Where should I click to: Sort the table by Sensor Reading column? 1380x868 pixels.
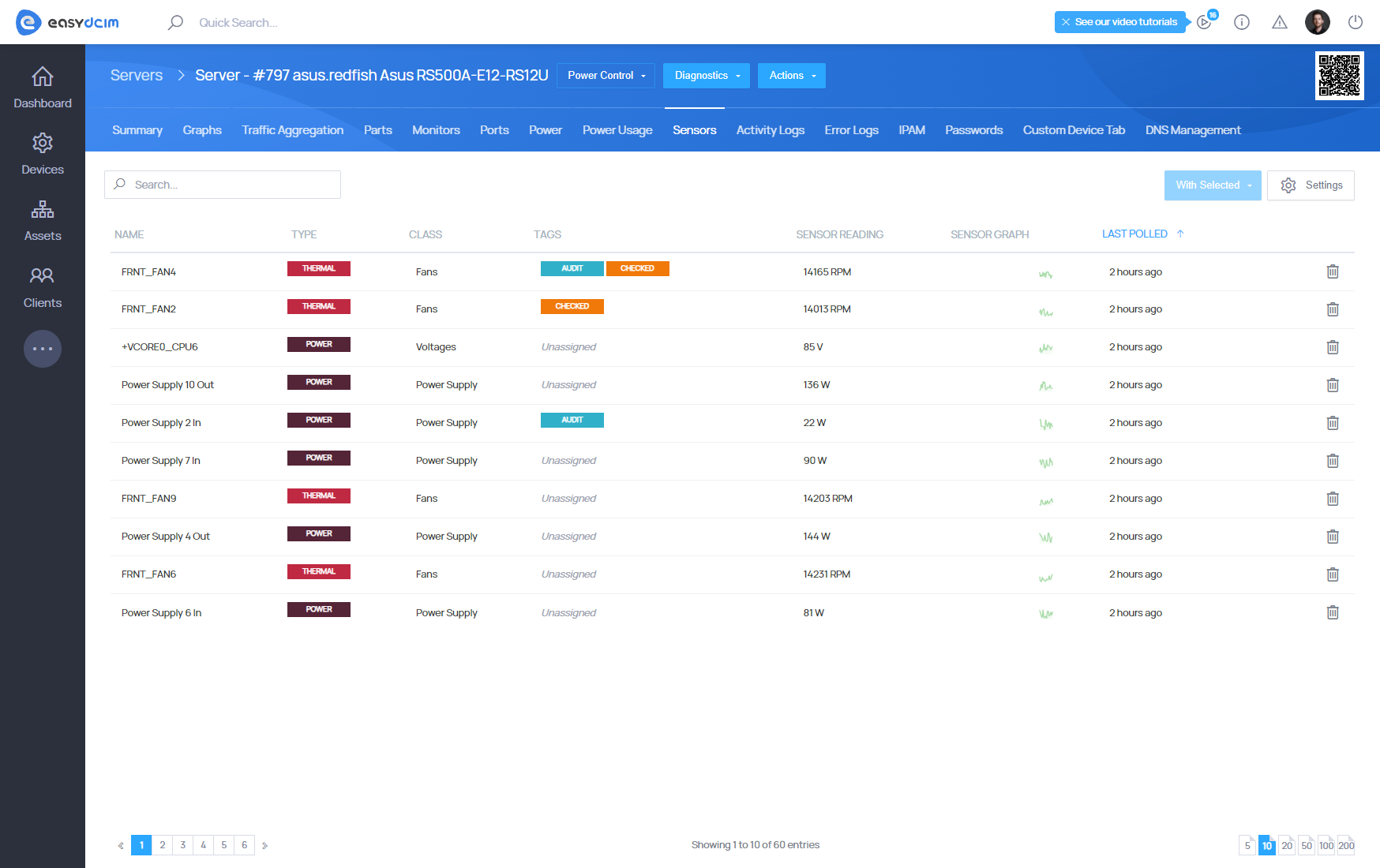[839, 234]
